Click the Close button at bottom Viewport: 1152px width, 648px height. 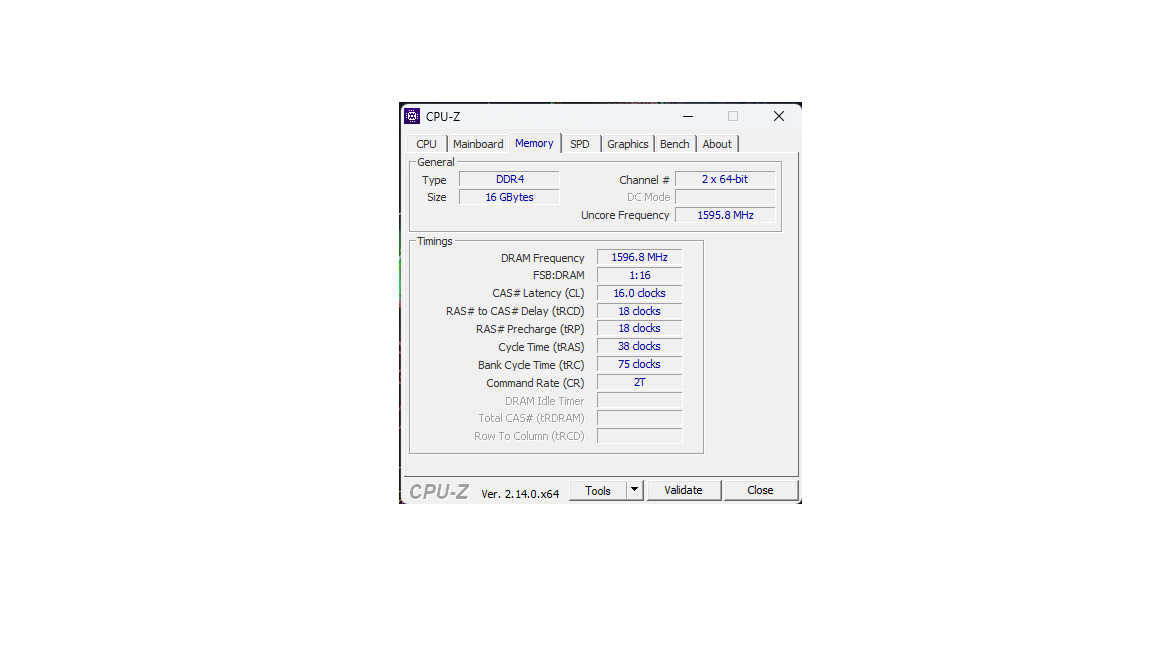(760, 490)
